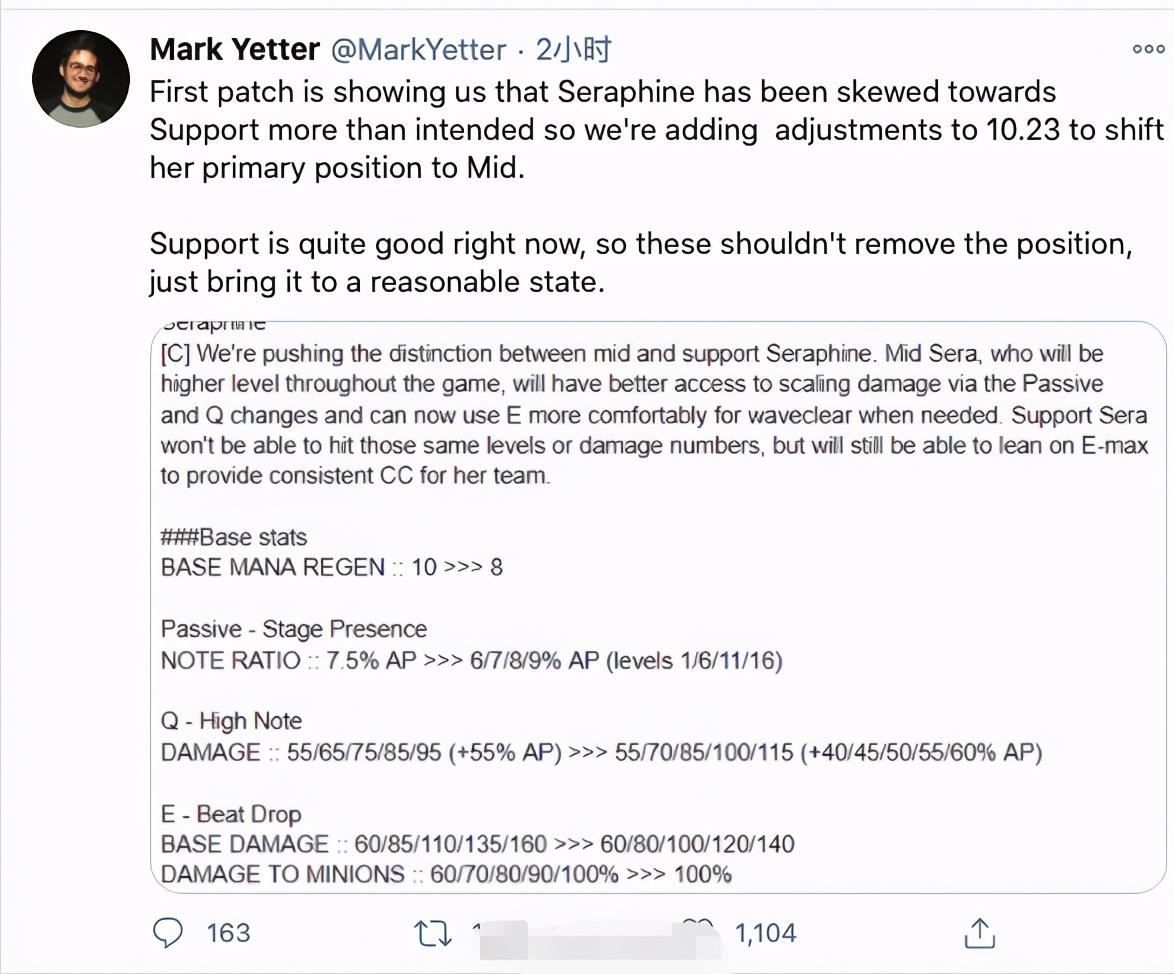Click the share upload icon

[978, 933]
